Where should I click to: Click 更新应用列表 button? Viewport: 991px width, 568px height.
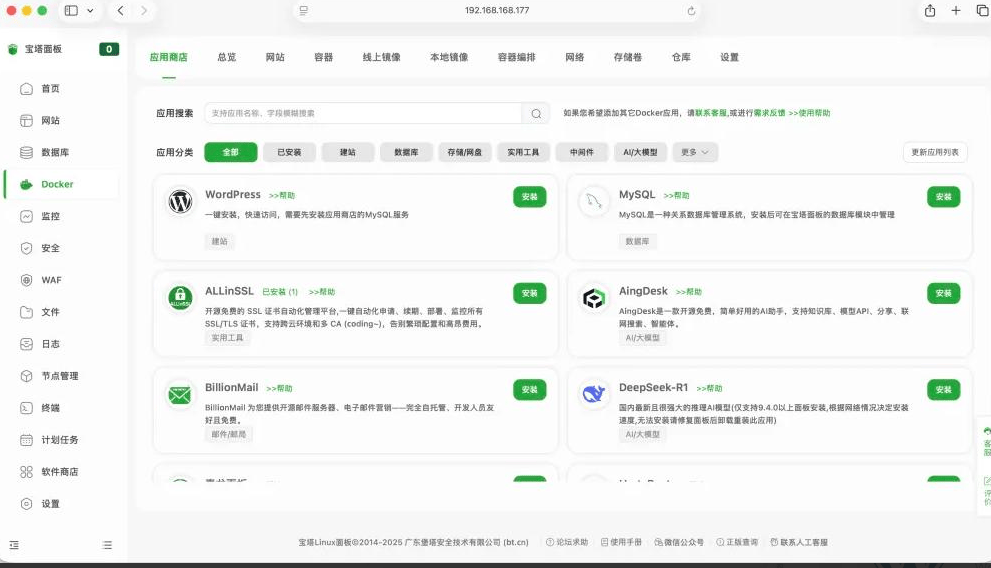(x=935, y=152)
